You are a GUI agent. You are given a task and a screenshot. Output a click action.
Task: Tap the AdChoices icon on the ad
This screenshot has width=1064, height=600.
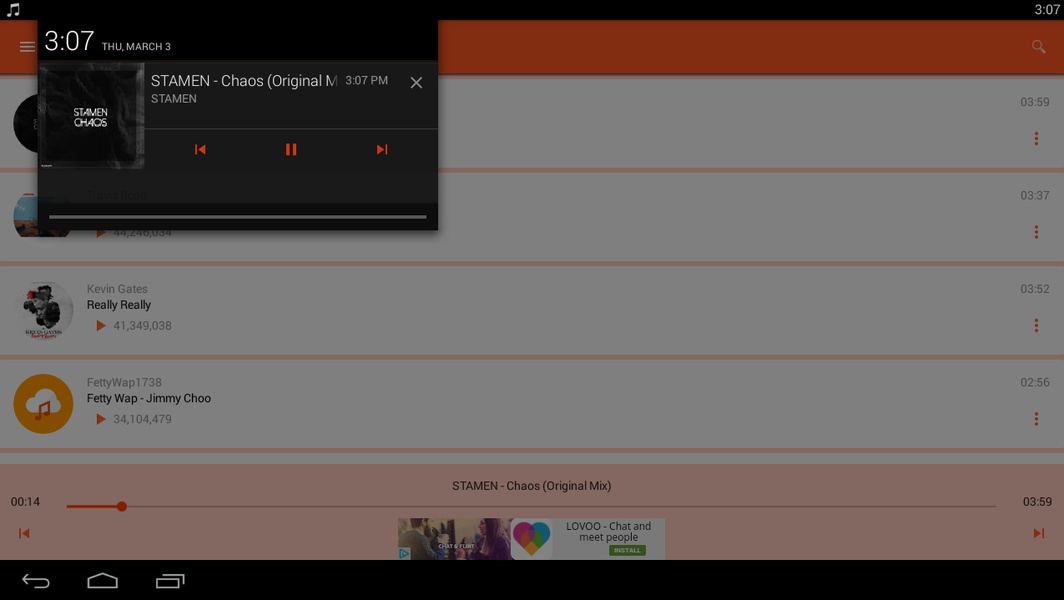point(404,554)
